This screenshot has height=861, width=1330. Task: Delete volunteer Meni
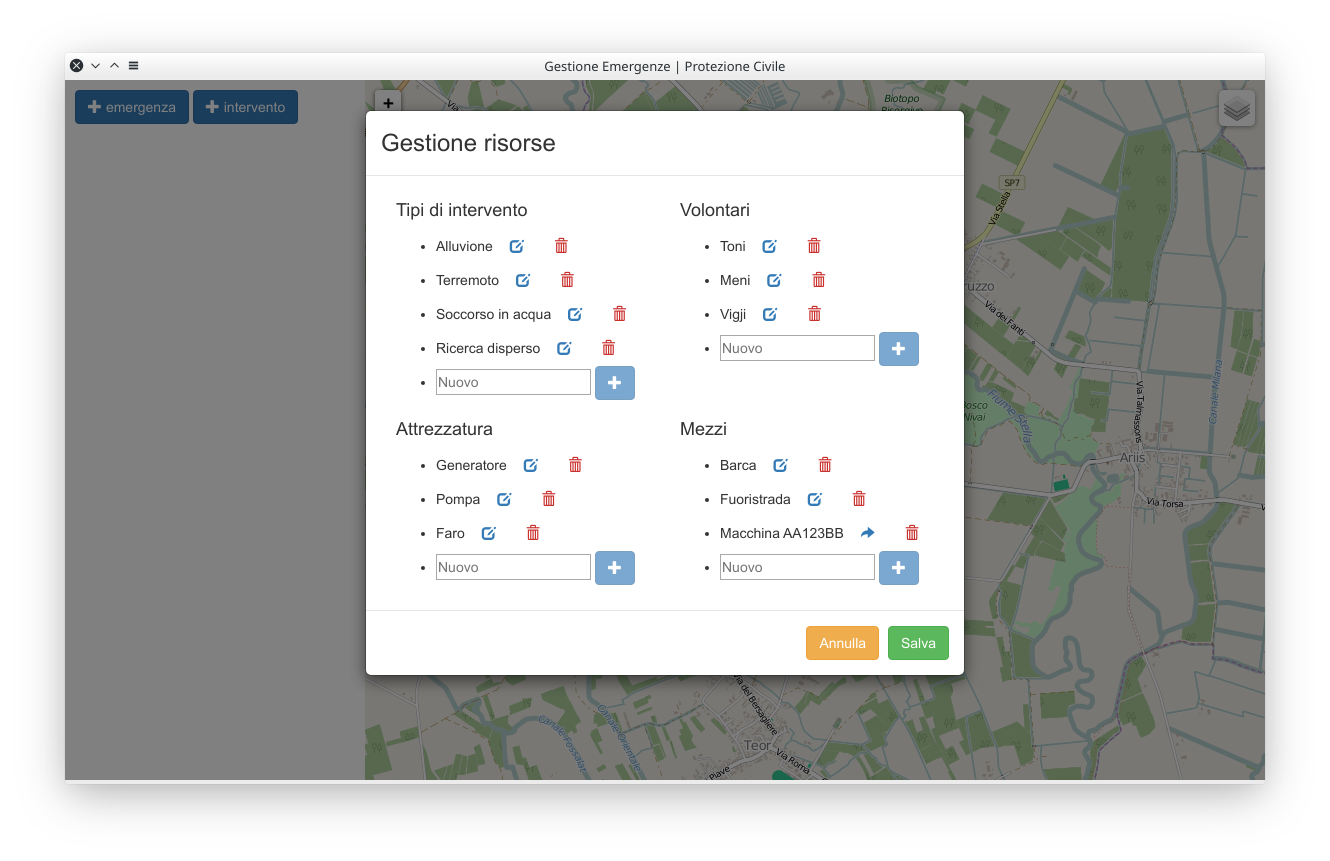tap(819, 280)
